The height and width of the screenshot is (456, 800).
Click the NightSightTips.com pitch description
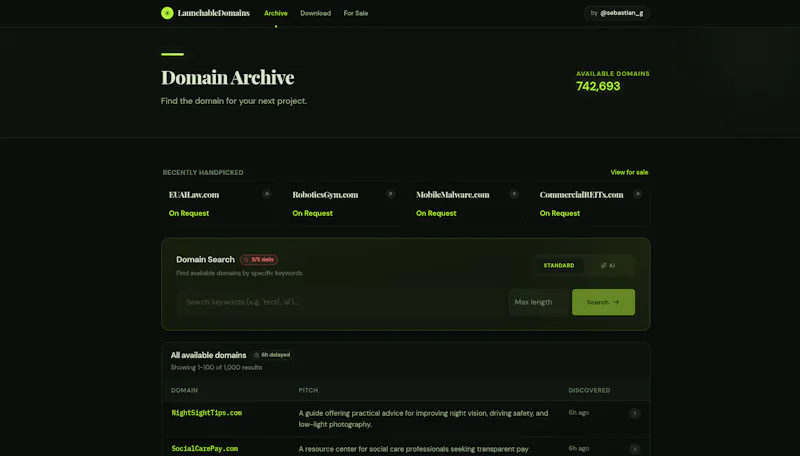tap(423, 419)
